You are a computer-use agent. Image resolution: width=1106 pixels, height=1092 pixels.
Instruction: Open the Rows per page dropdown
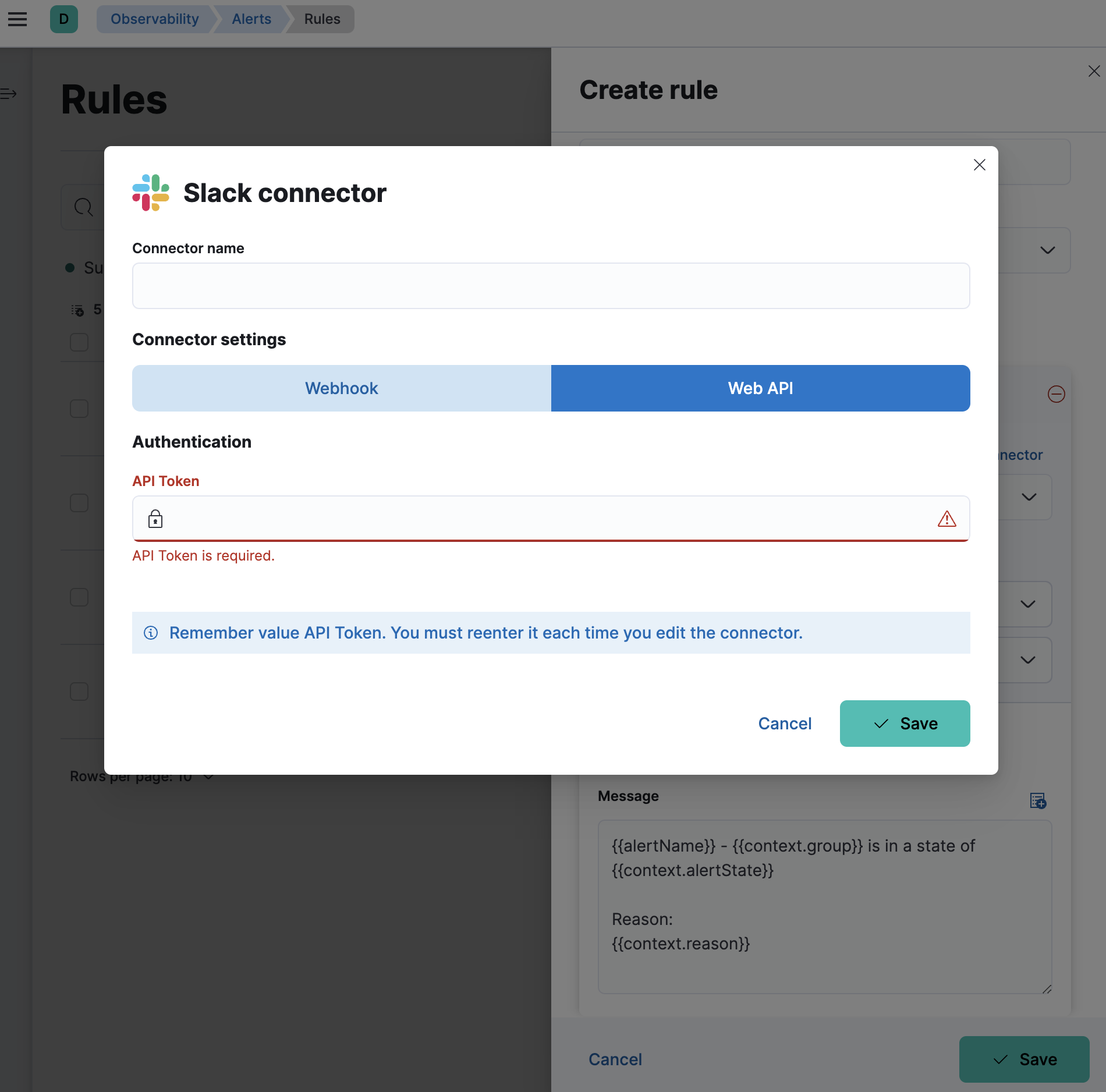coord(208,777)
